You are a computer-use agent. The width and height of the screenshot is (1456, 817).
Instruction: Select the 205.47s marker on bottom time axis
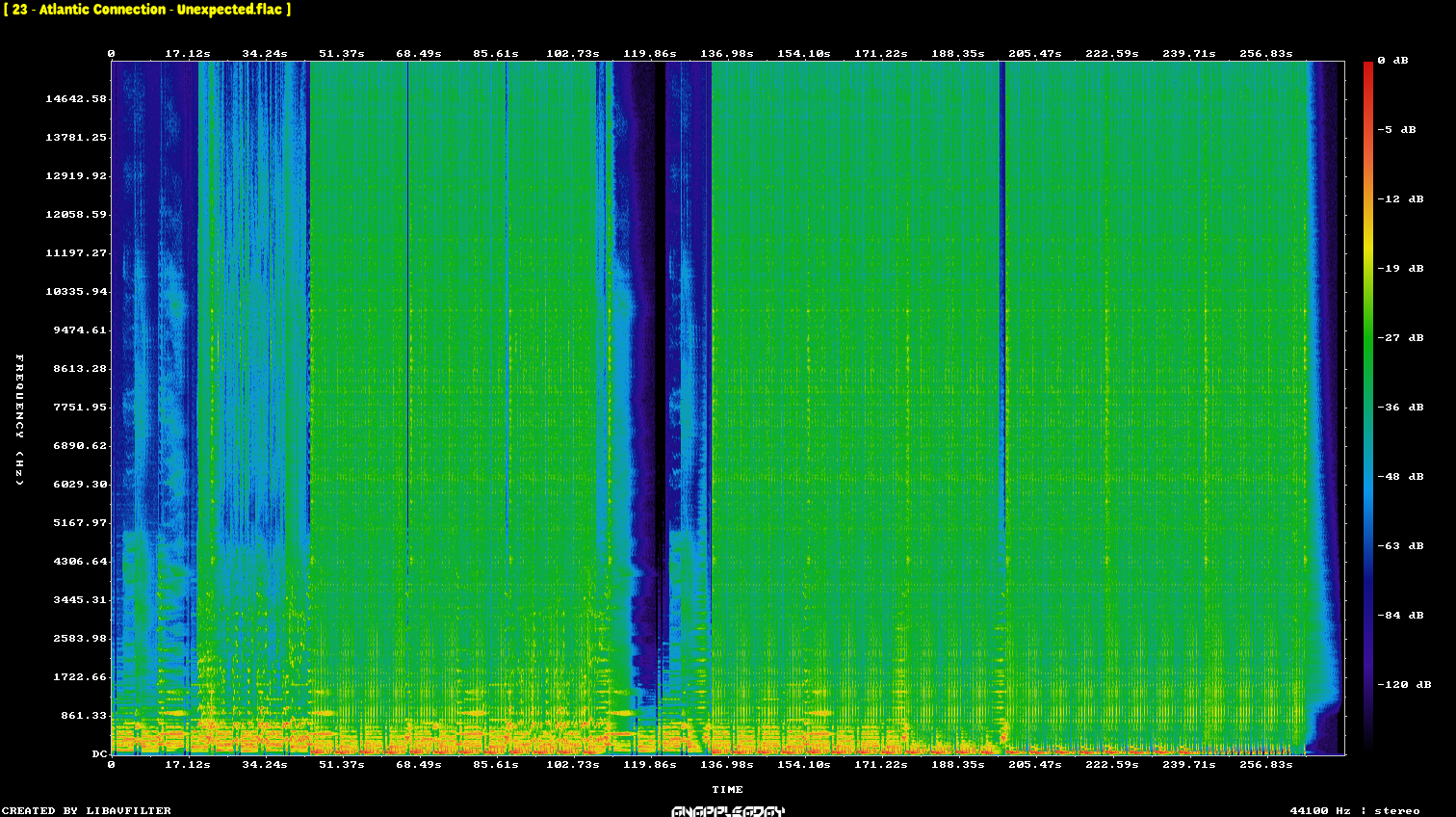pos(1035,765)
